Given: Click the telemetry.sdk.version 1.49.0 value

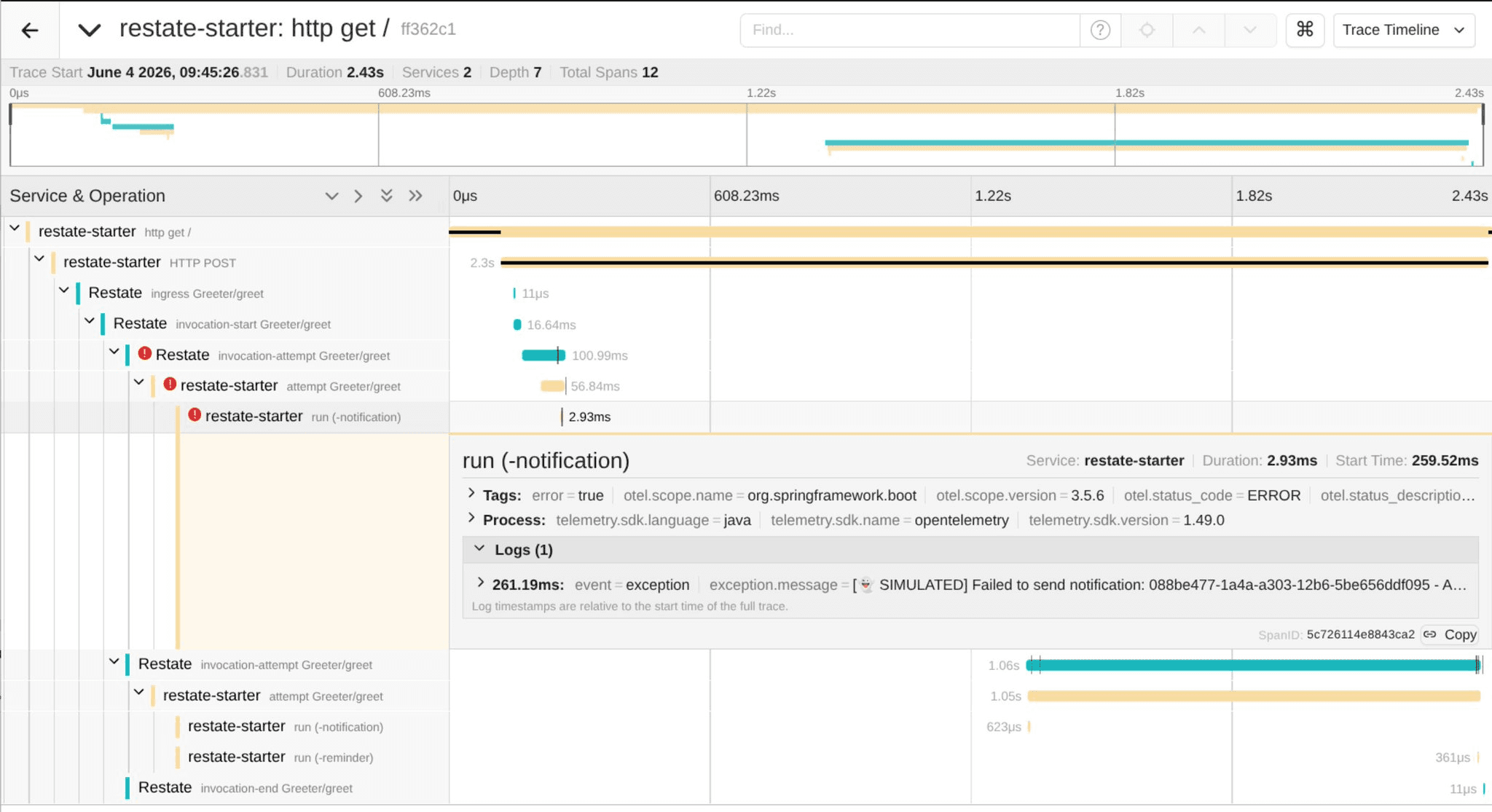Looking at the screenshot, I should 1204,520.
